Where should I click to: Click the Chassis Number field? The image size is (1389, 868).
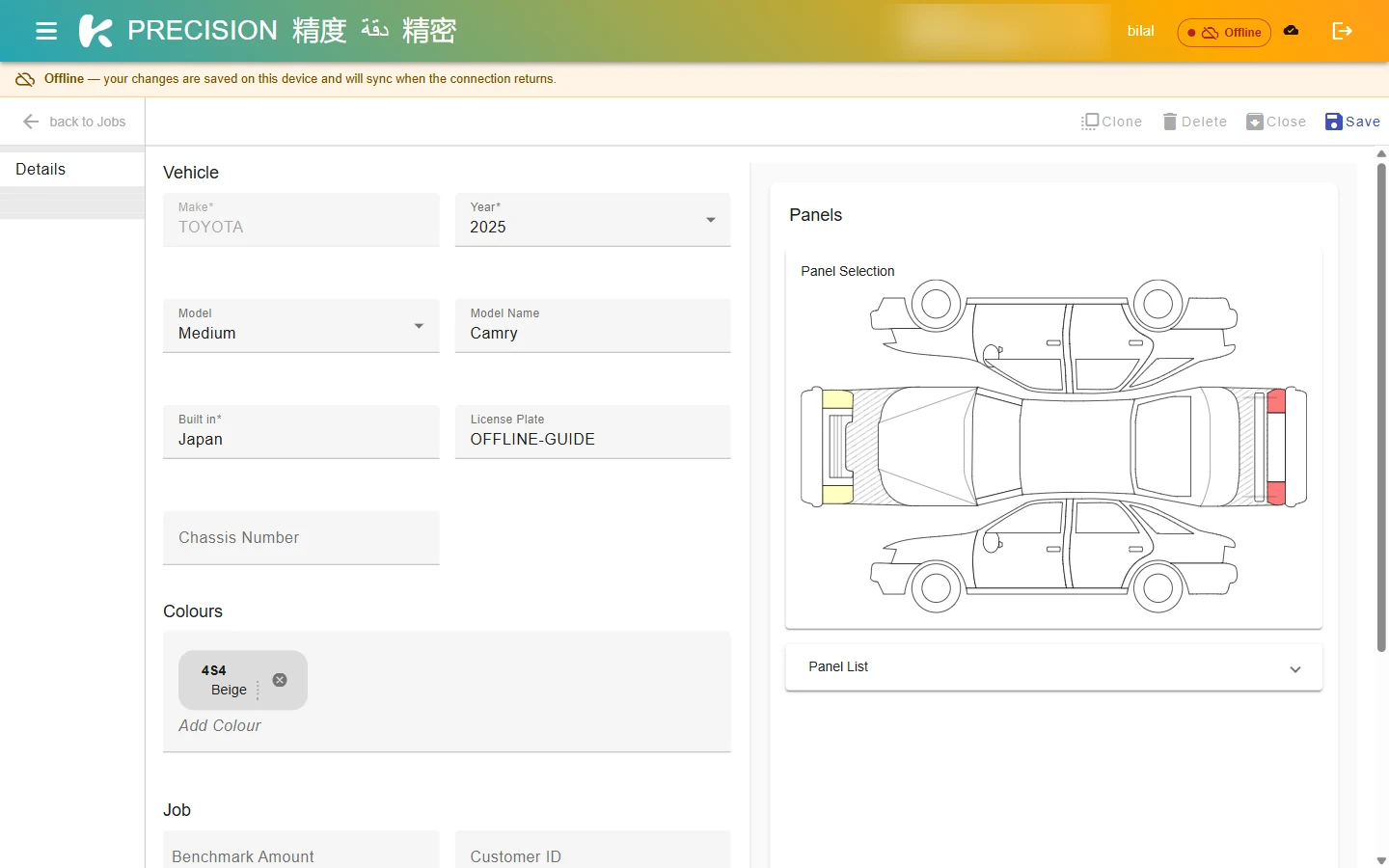pos(301,538)
